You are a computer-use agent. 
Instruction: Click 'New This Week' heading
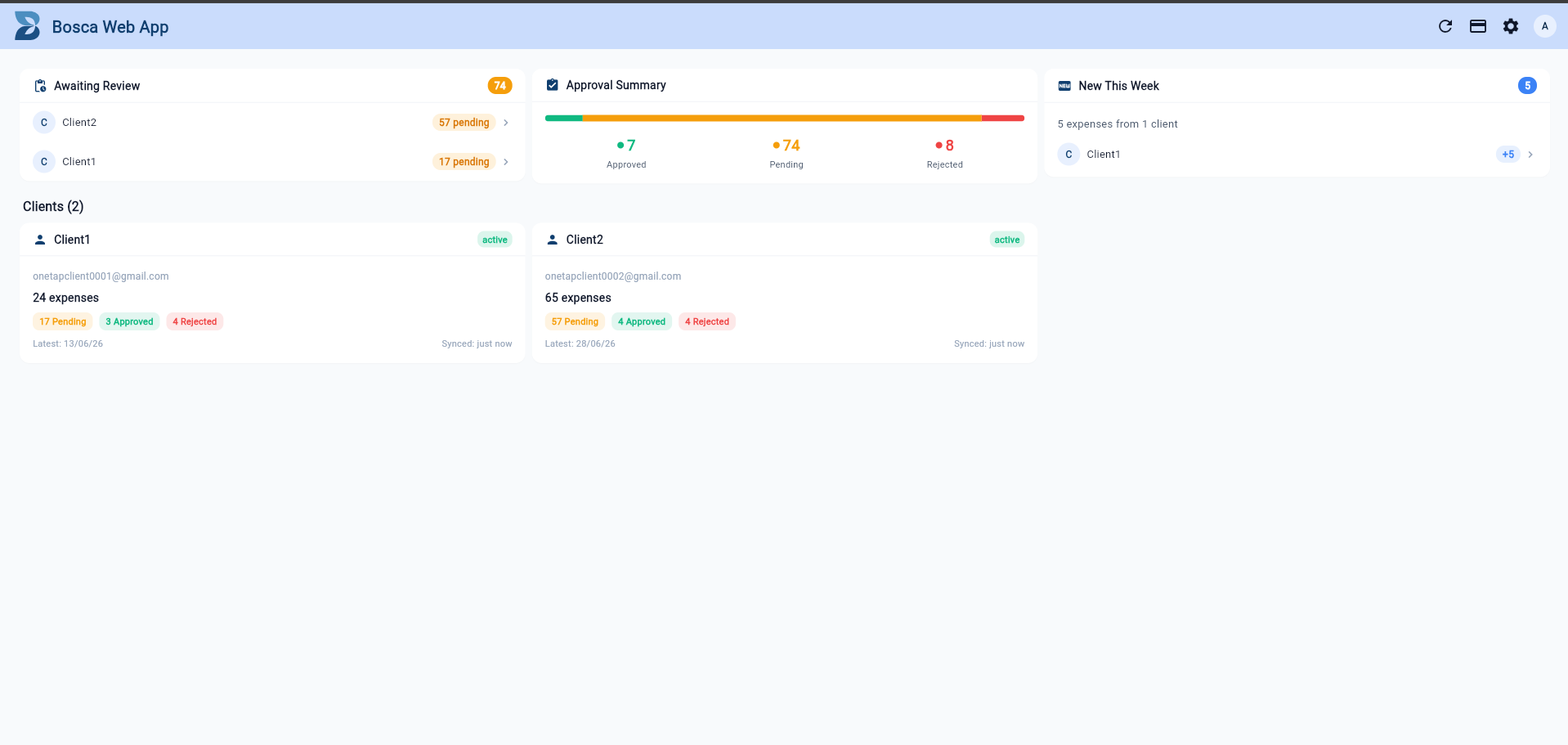click(1118, 86)
